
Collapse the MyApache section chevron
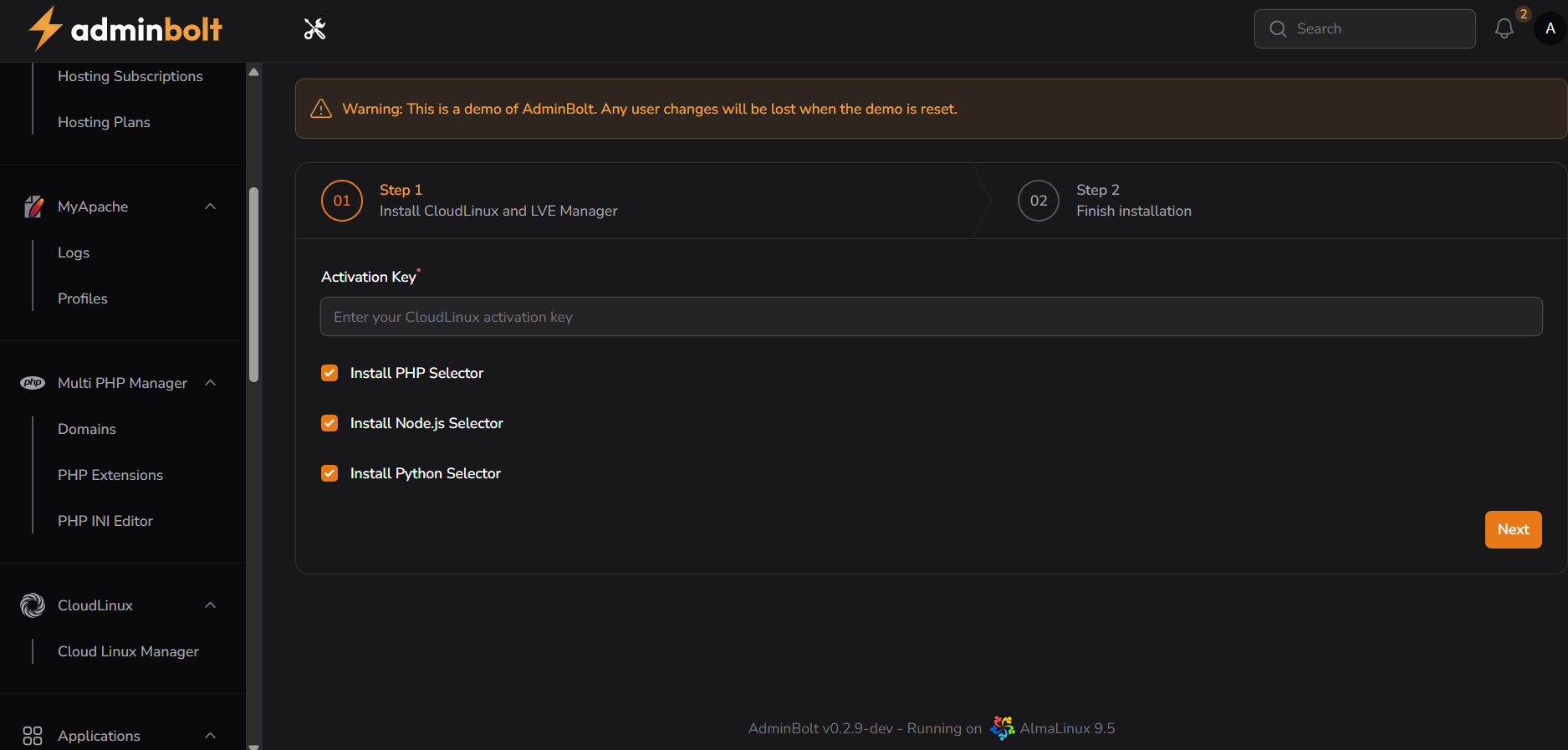(x=211, y=207)
